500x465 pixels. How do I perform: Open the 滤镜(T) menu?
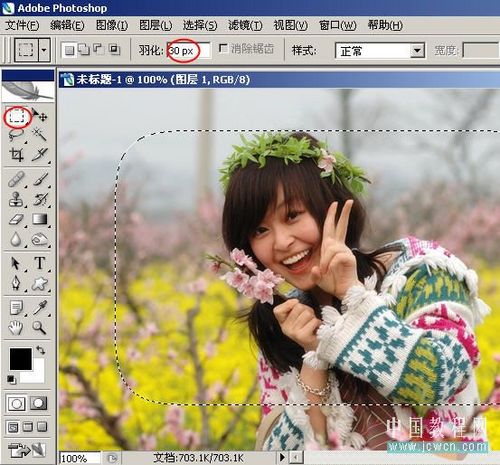pos(245,25)
